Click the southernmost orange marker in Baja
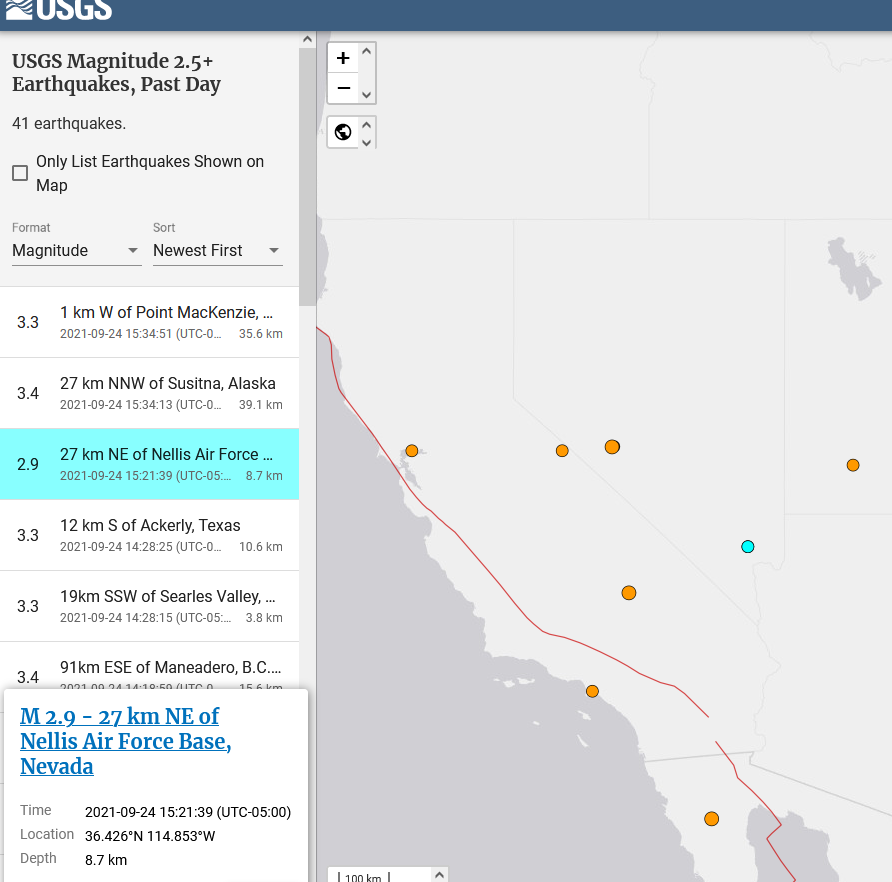This screenshot has height=882, width=892. (712, 819)
